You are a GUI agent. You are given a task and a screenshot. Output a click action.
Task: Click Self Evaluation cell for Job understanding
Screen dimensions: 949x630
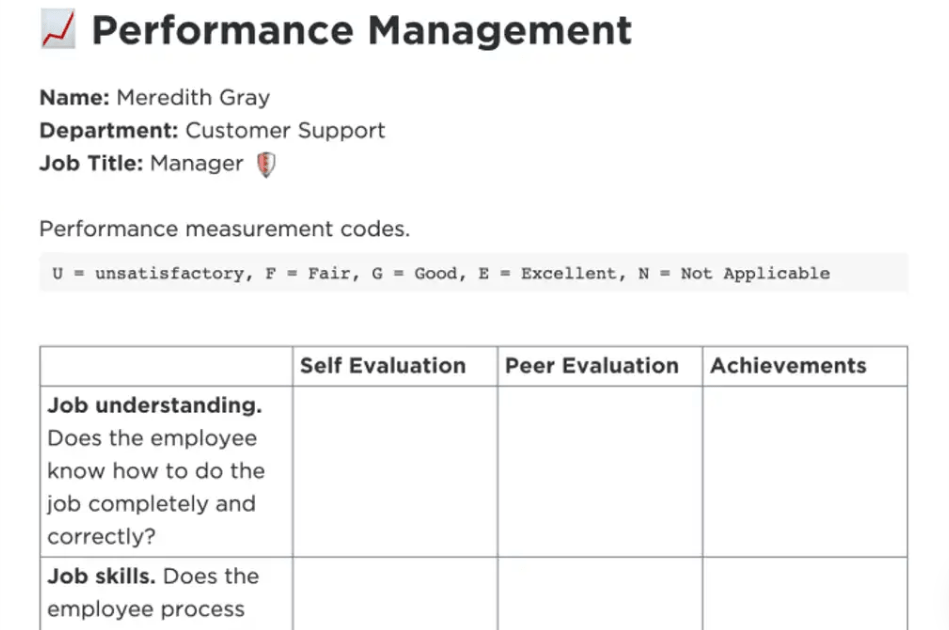(x=395, y=471)
